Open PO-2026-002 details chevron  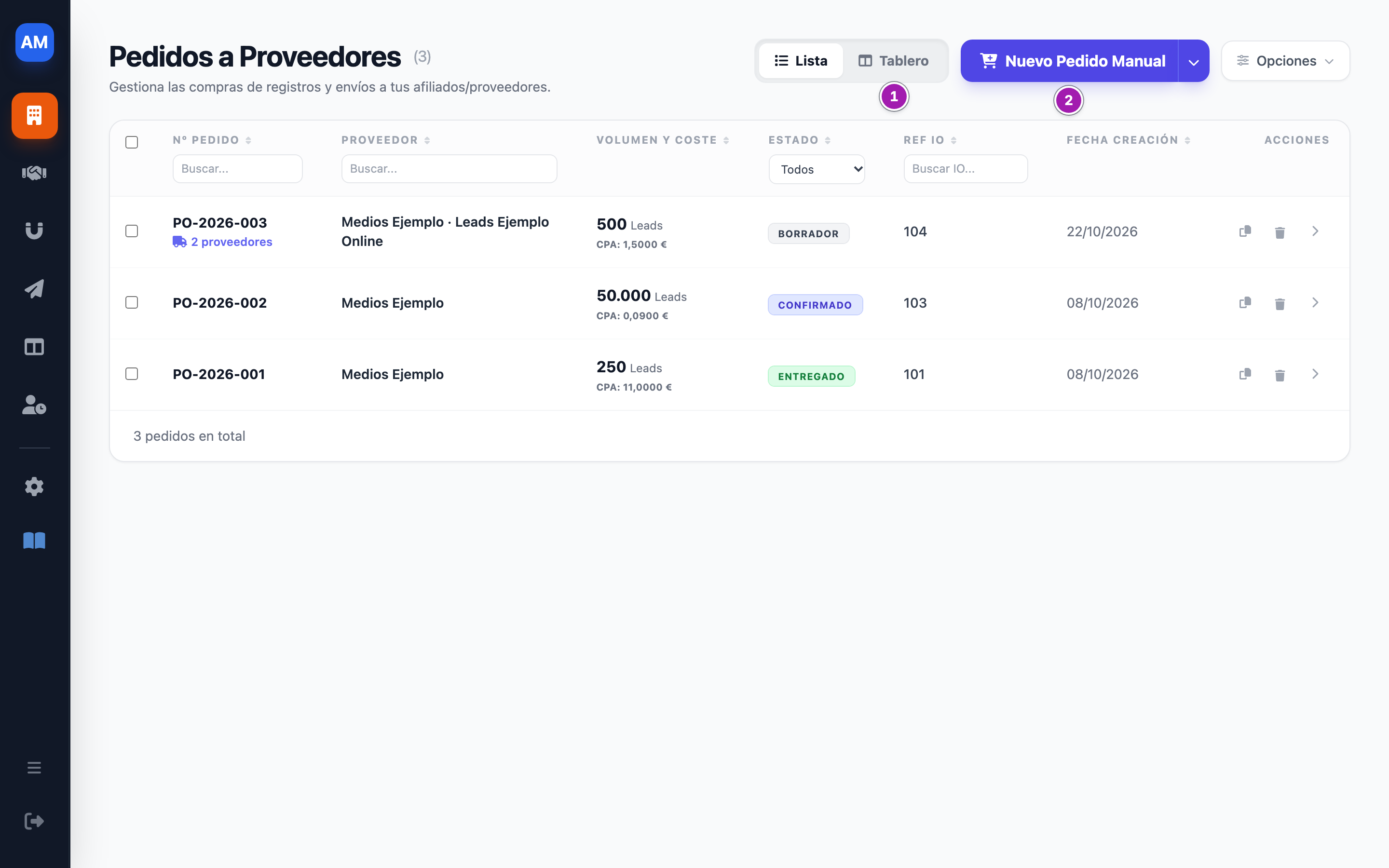click(x=1316, y=302)
